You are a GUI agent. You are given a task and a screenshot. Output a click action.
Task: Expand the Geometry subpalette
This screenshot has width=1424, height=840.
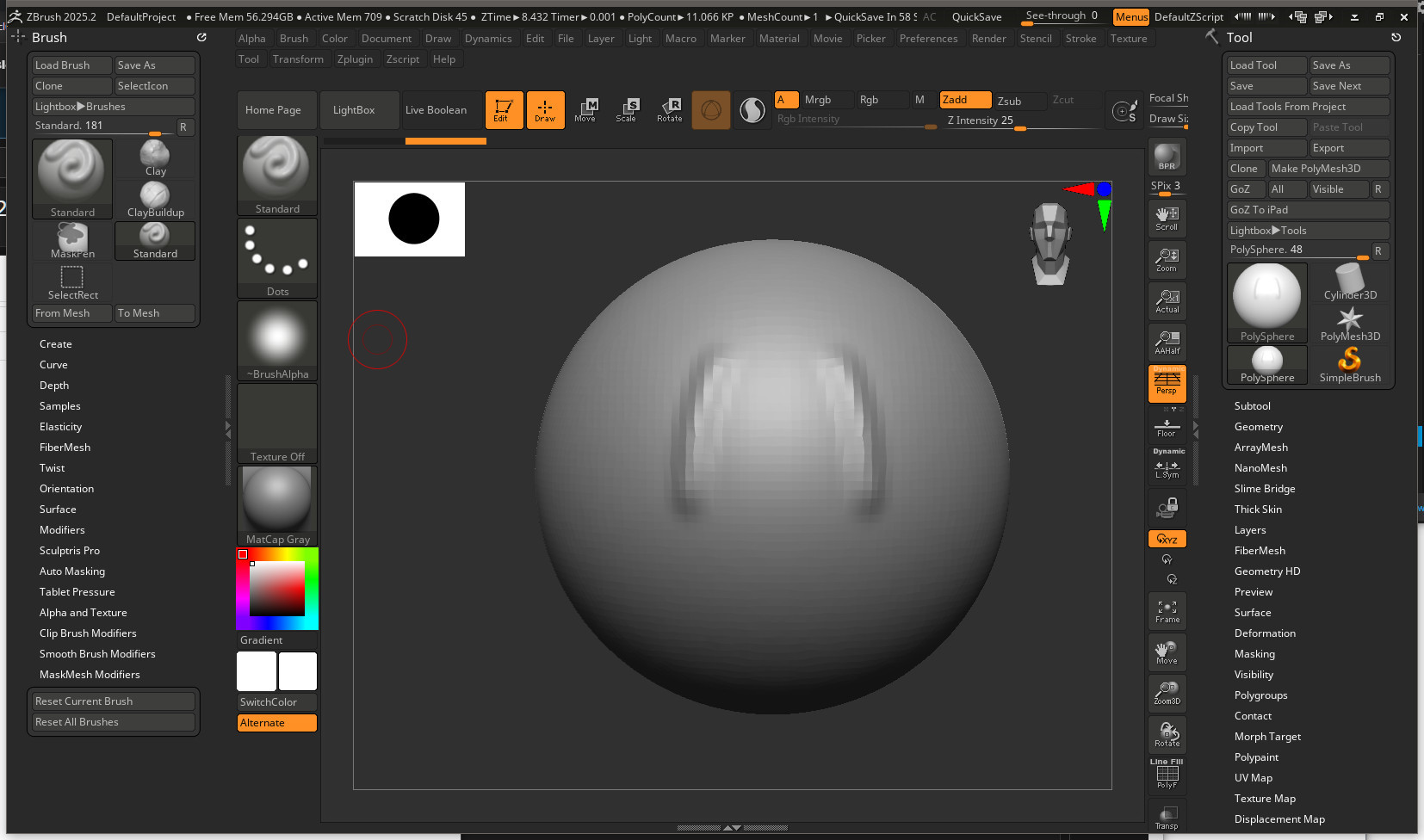[x=1258, y=427]
